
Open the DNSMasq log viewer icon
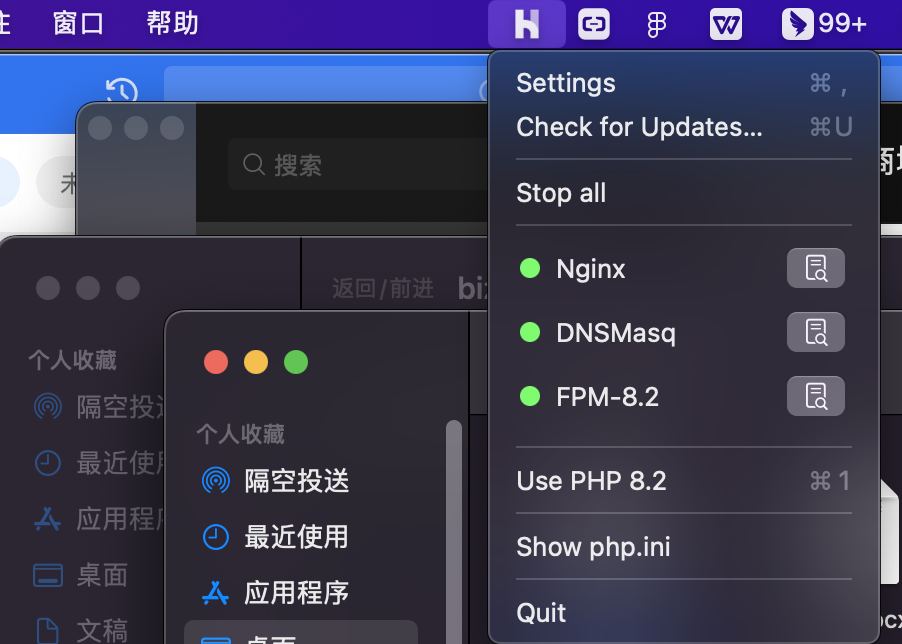tap(816, 332)
